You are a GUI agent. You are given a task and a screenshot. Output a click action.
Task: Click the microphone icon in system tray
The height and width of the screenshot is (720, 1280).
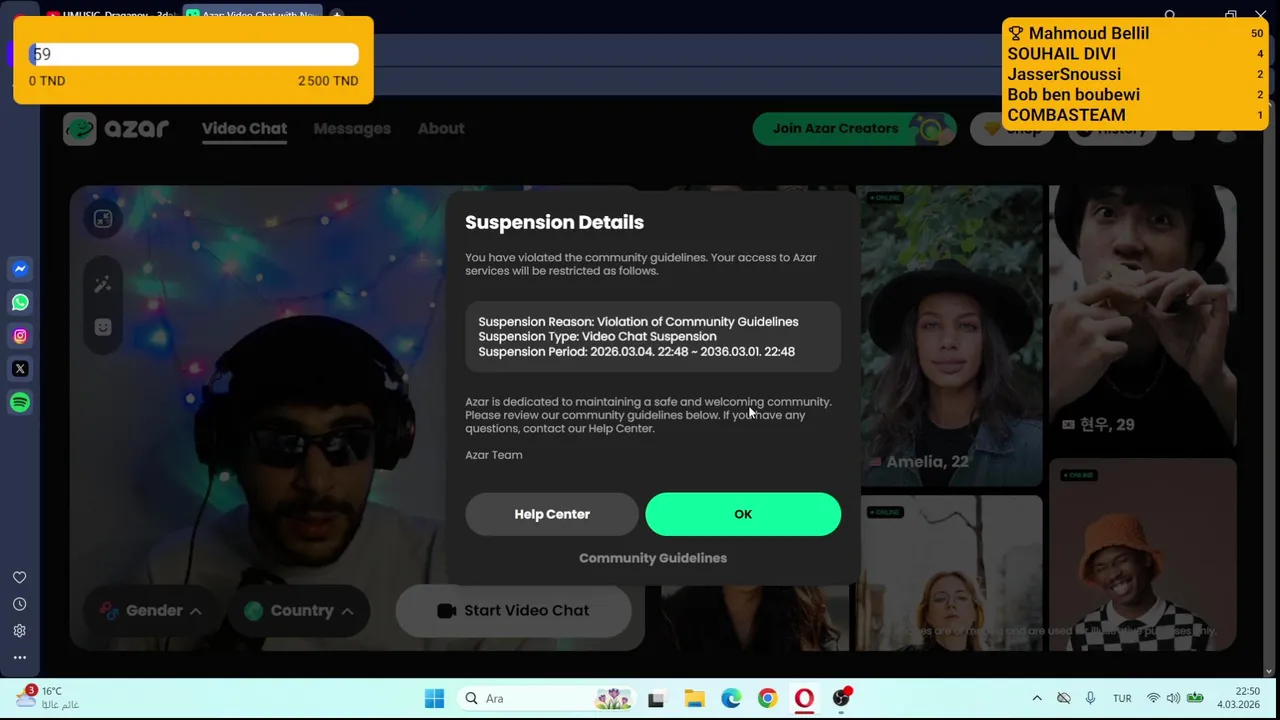coord(1090,698)
